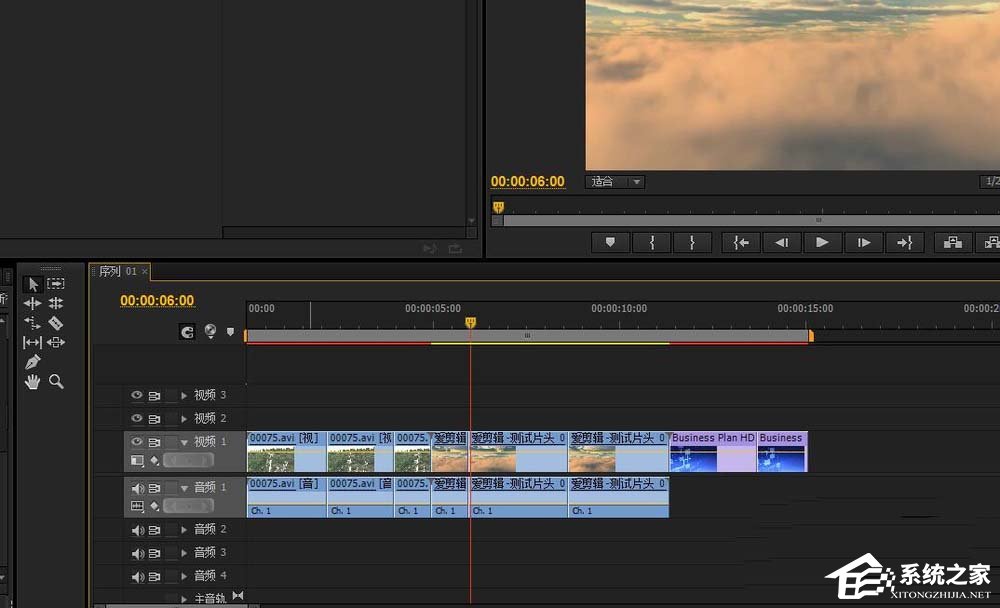Pick the Track Select tool

(56, 284)
